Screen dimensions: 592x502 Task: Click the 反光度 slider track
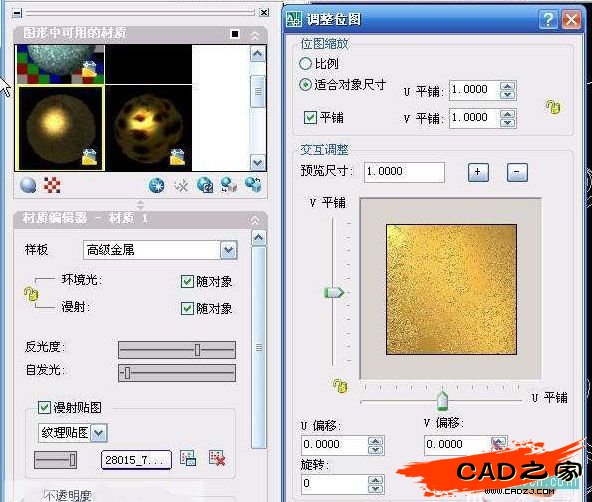tap(177, 350)
